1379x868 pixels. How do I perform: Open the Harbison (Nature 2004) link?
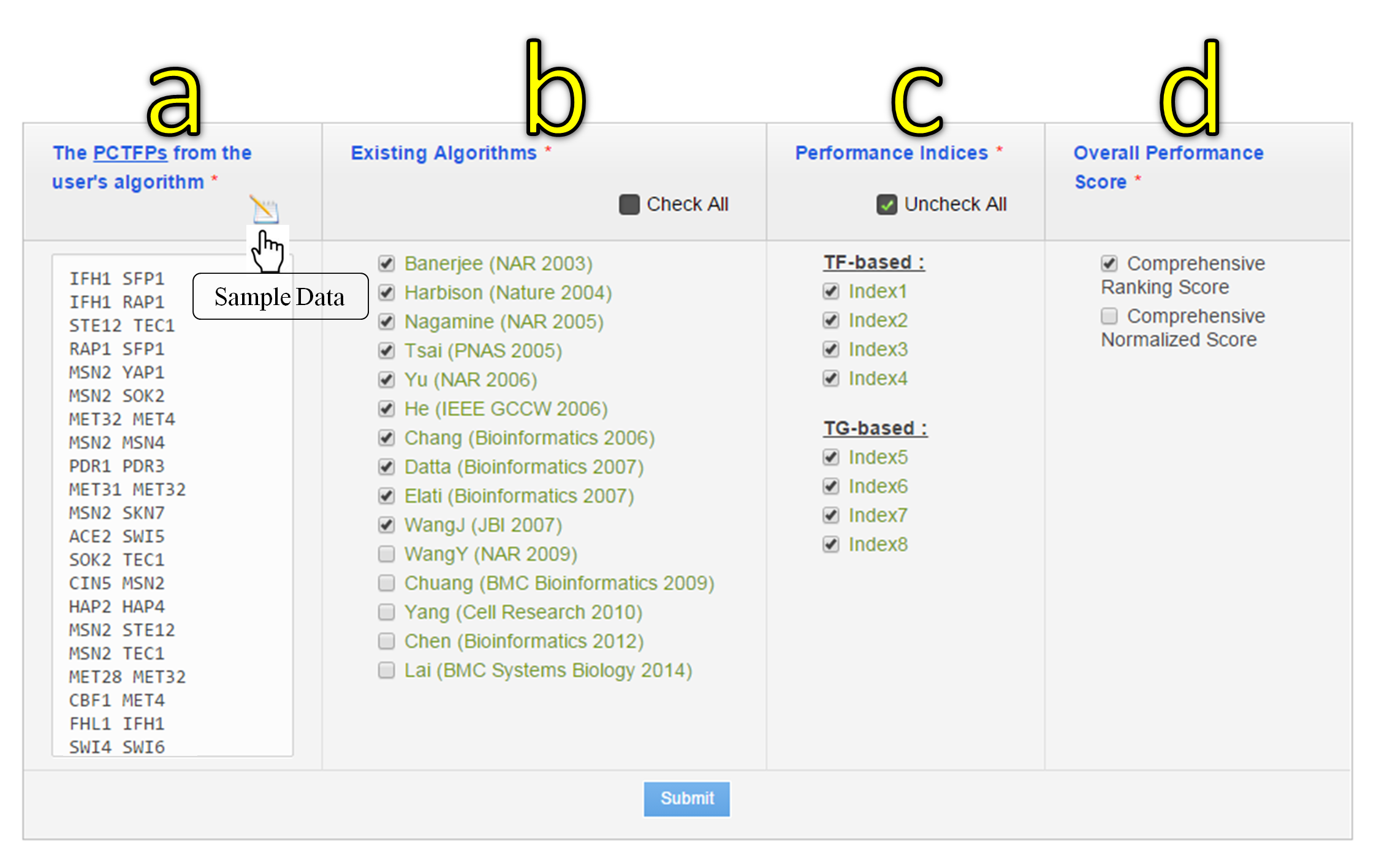point(507,293)
